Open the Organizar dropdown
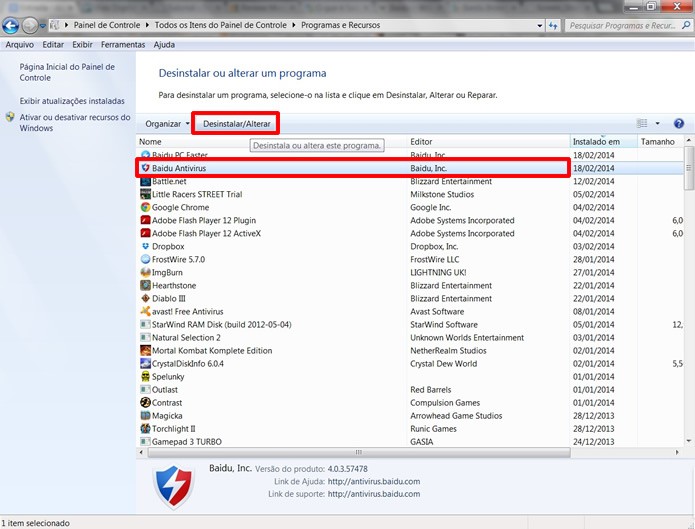Viewport: 695px width, 529px height. (x=167, y=124)
